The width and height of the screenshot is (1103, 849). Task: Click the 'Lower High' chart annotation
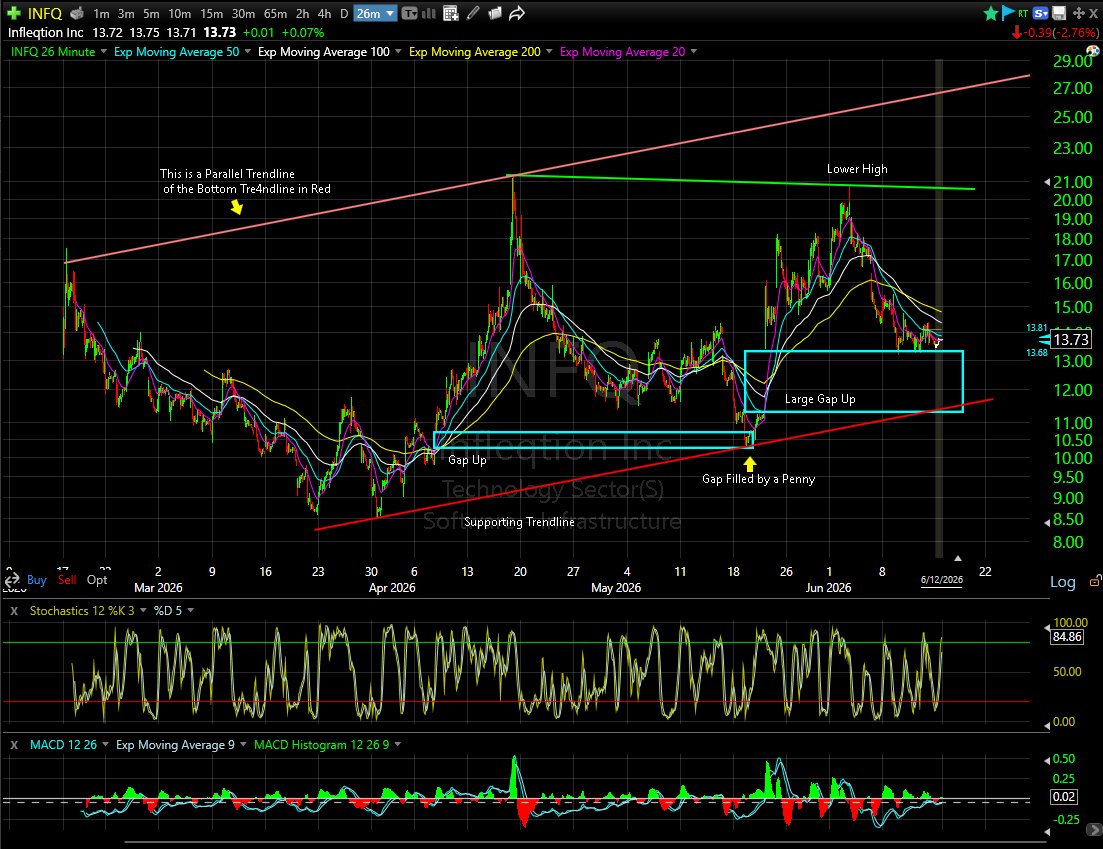857,169
